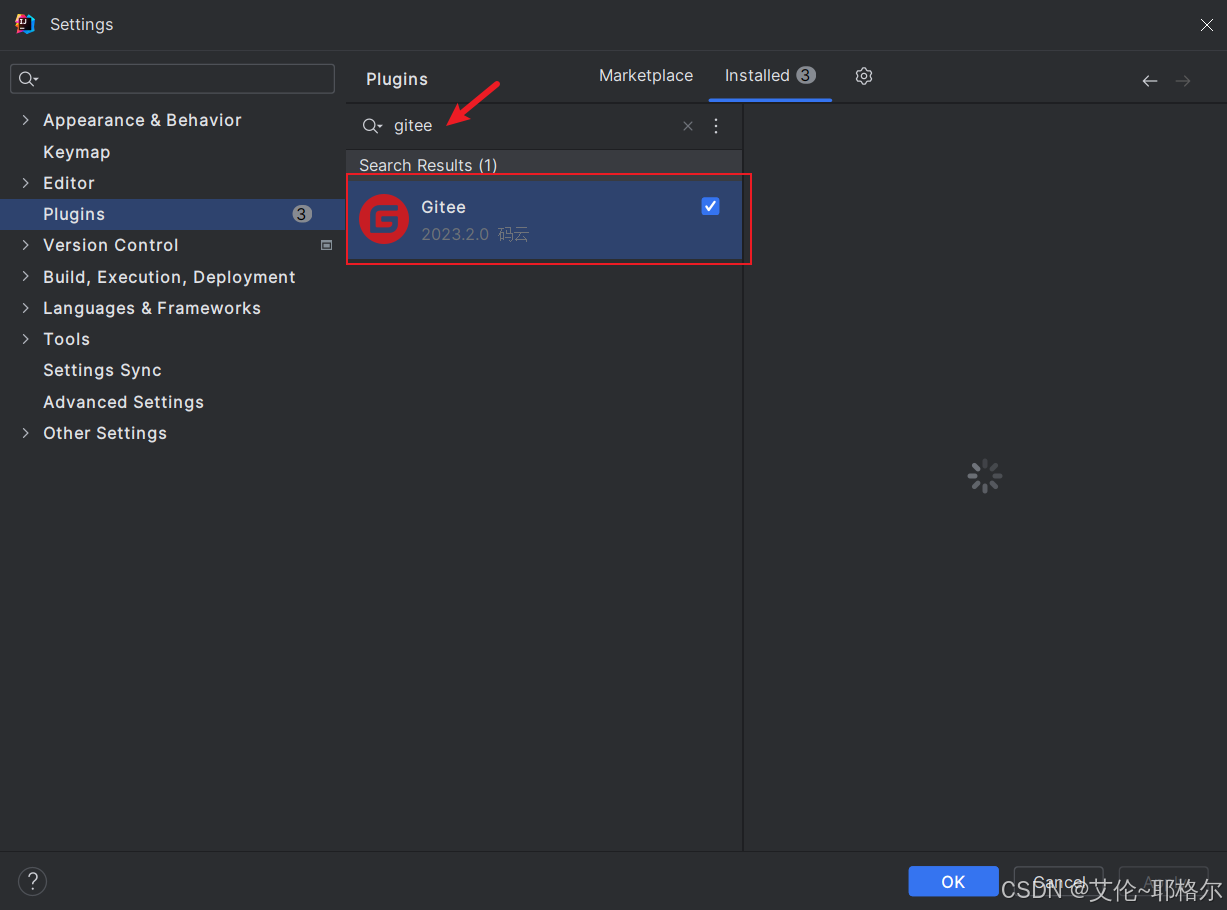Click the settings search magnifier icon
Screen dimensions: 1227x910
point(28,79)
